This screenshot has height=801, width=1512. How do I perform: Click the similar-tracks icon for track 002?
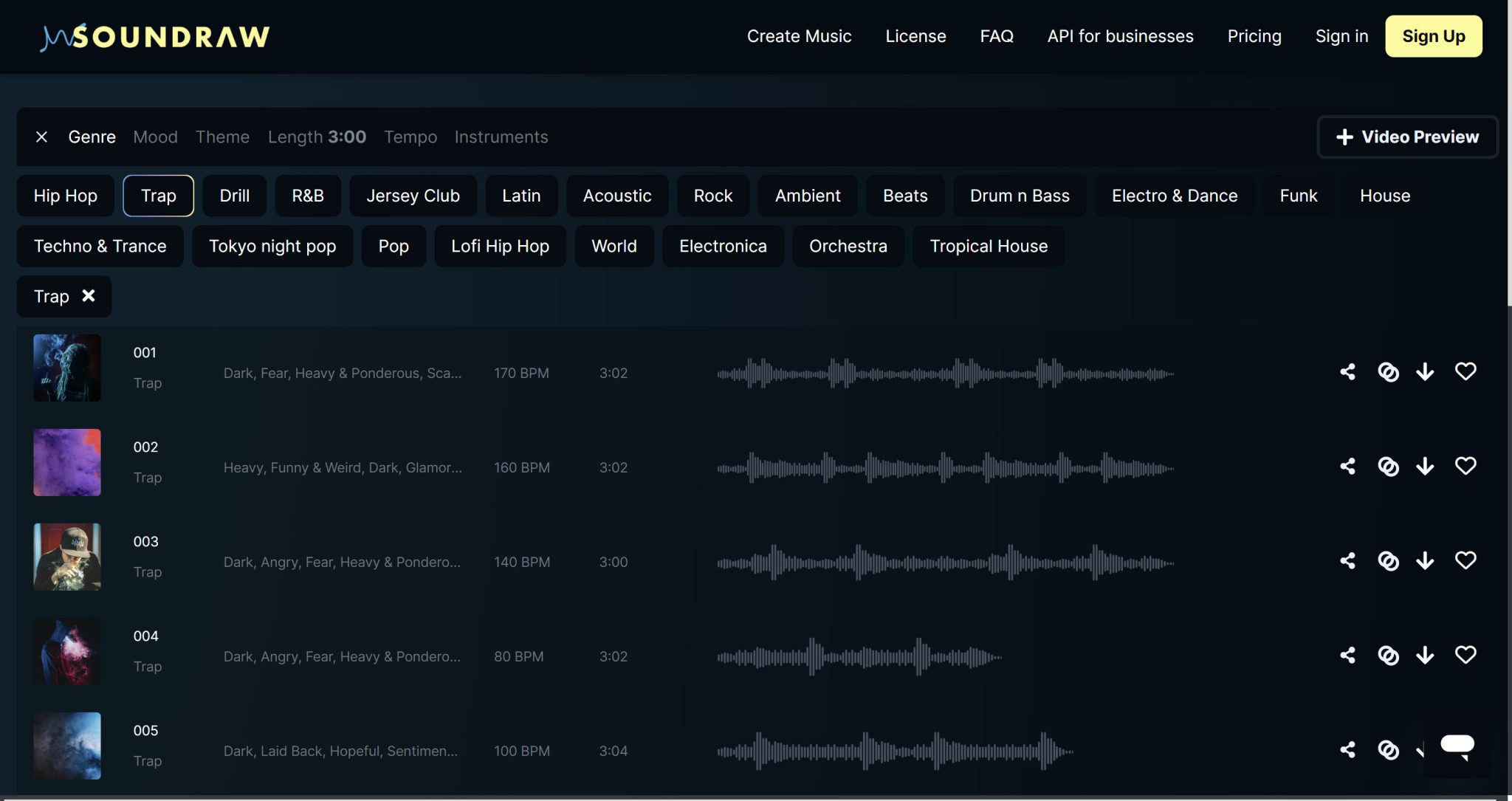click(x=1388, y=467)
